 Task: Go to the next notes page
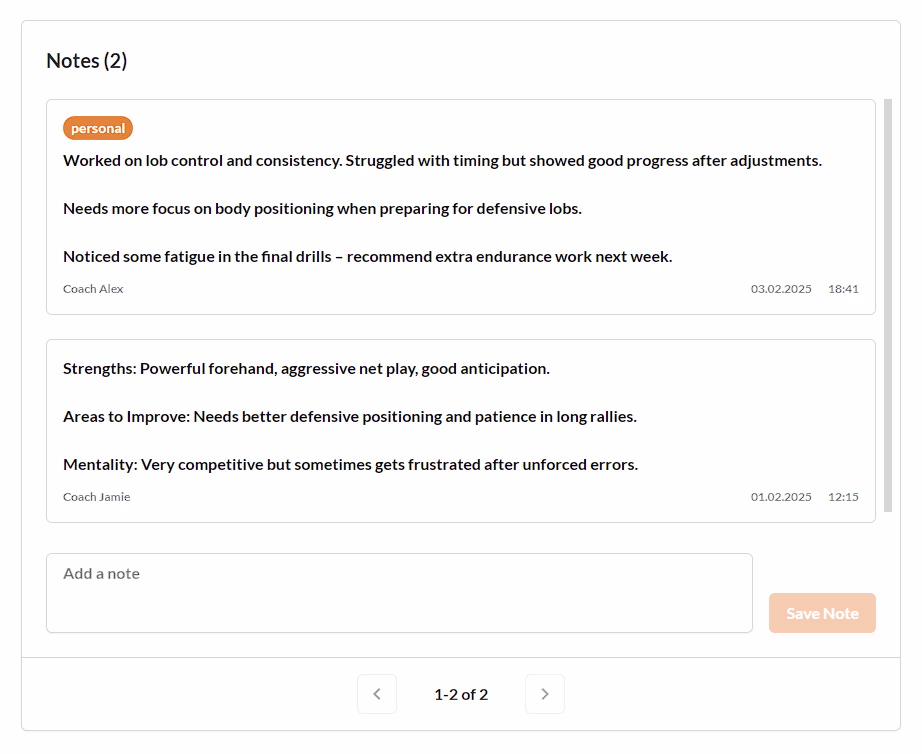tap(545, 694)
